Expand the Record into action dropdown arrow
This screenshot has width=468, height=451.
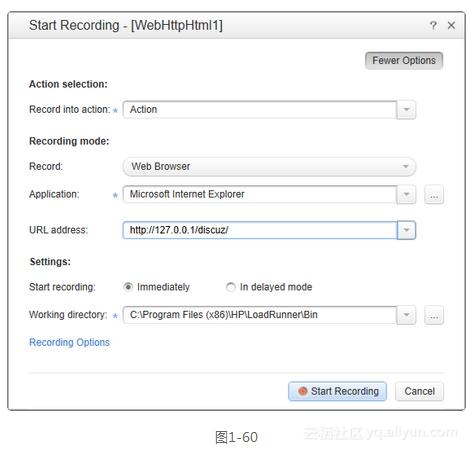406,110
